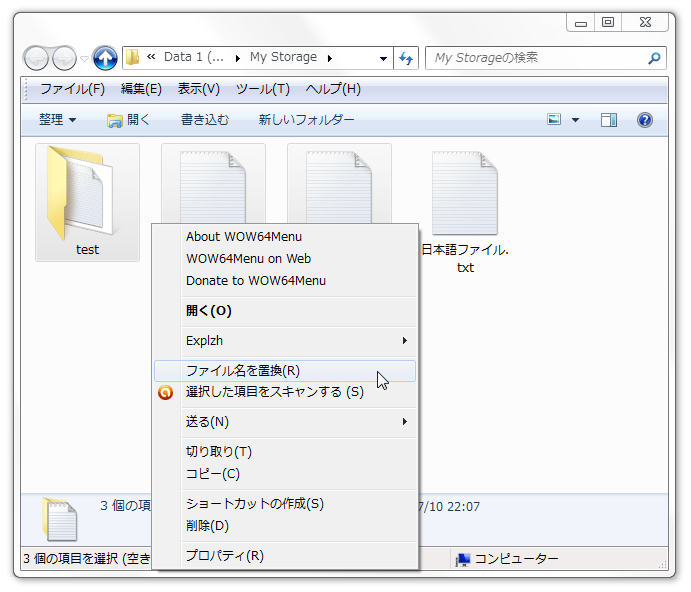691x592 pixels.
Task: Open the ヘルプ(H) menu
Action: (x=333, y=89)
